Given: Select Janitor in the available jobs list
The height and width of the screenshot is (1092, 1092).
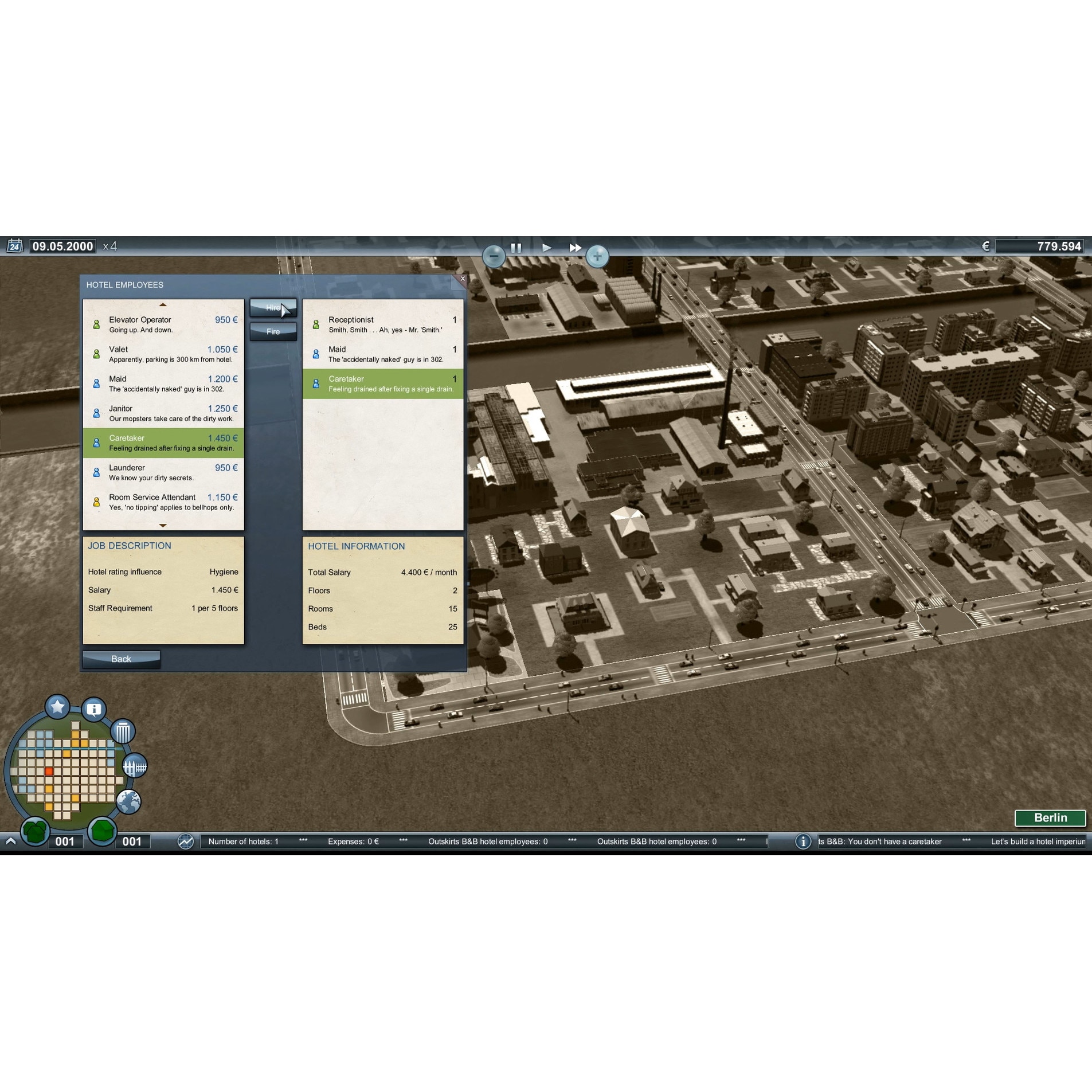Looking at the screenshot, I should point(163,413).
